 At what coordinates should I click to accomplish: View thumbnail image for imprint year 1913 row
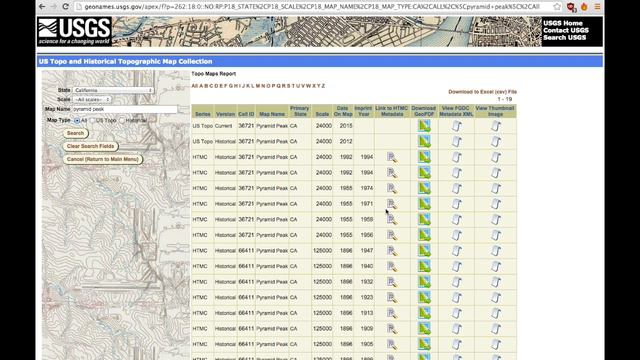[496, 313]
